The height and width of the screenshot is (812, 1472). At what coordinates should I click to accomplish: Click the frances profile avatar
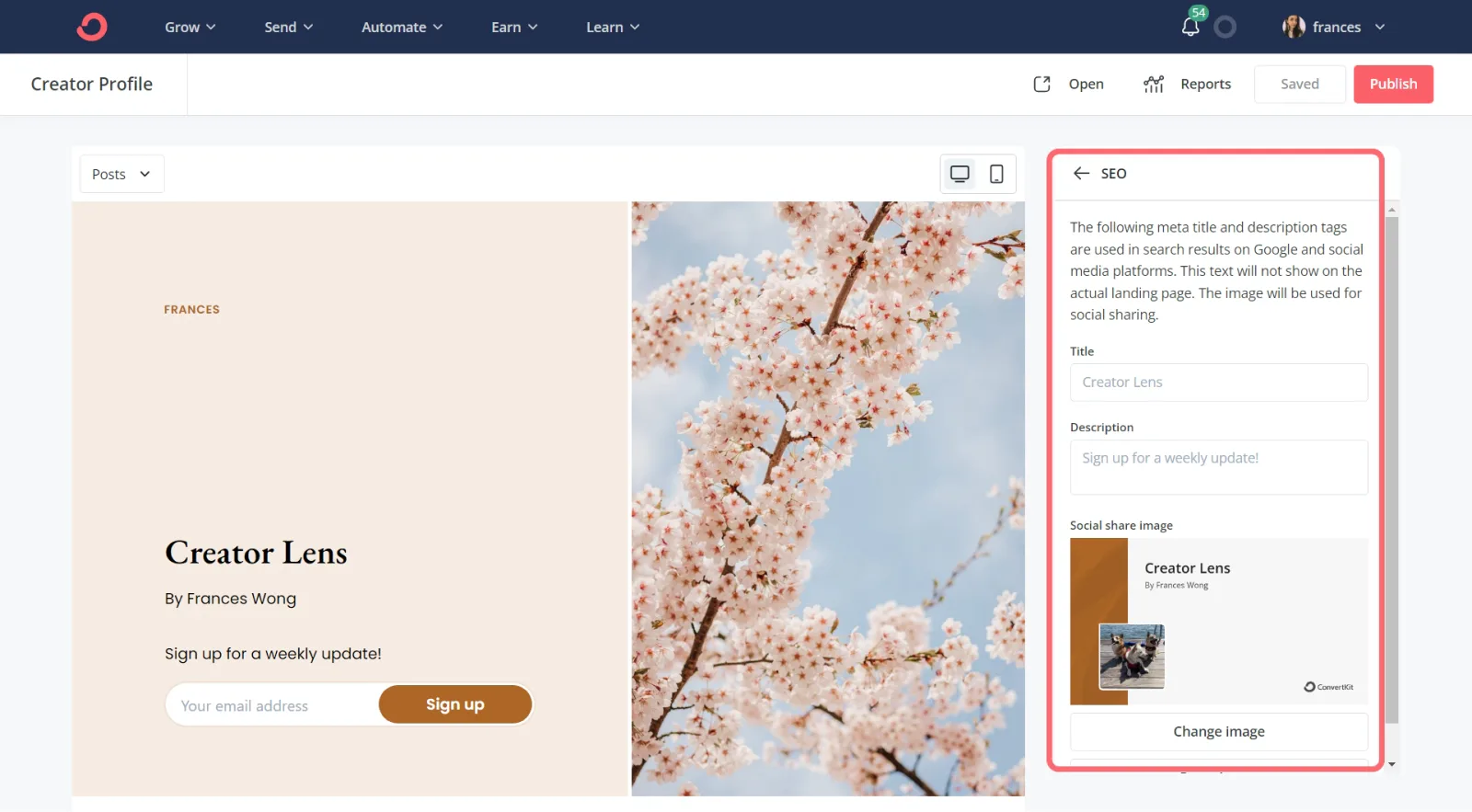1294,27
